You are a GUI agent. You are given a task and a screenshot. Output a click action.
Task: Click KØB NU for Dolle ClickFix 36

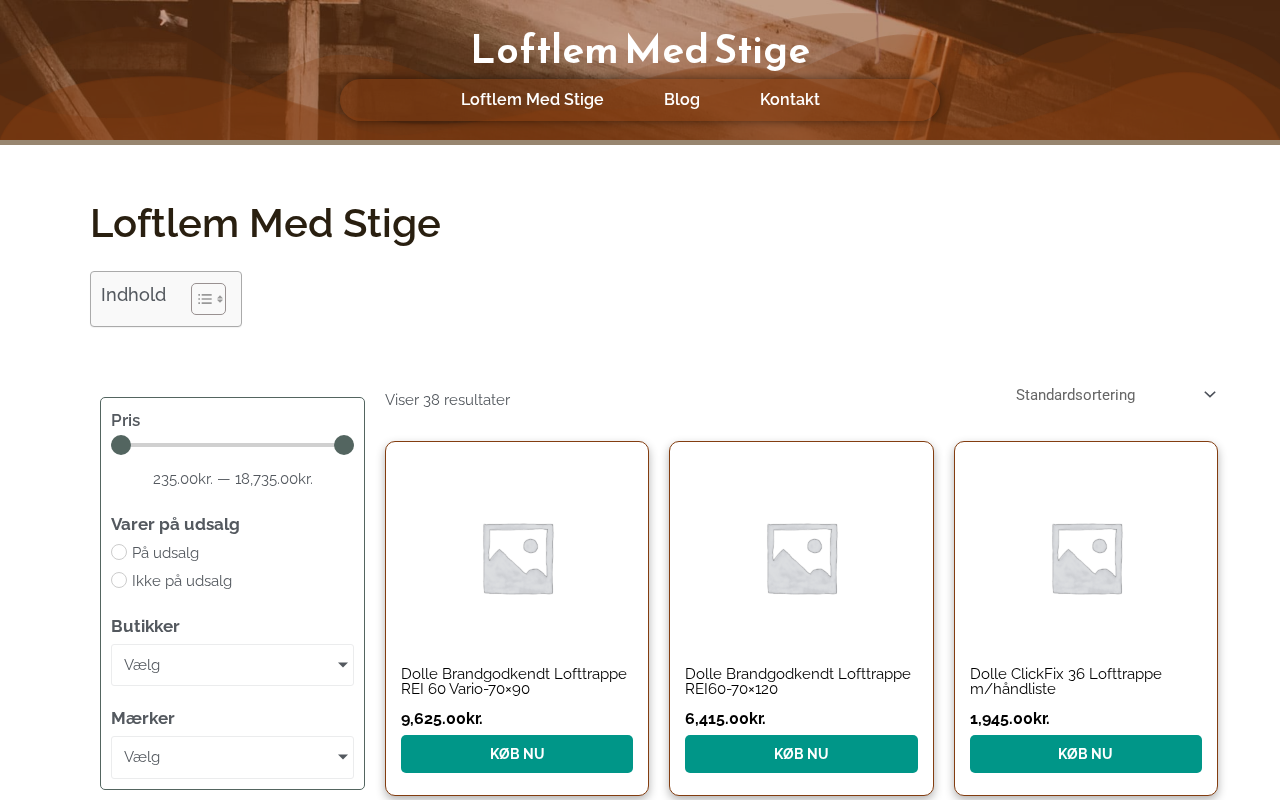[1086, 754]
